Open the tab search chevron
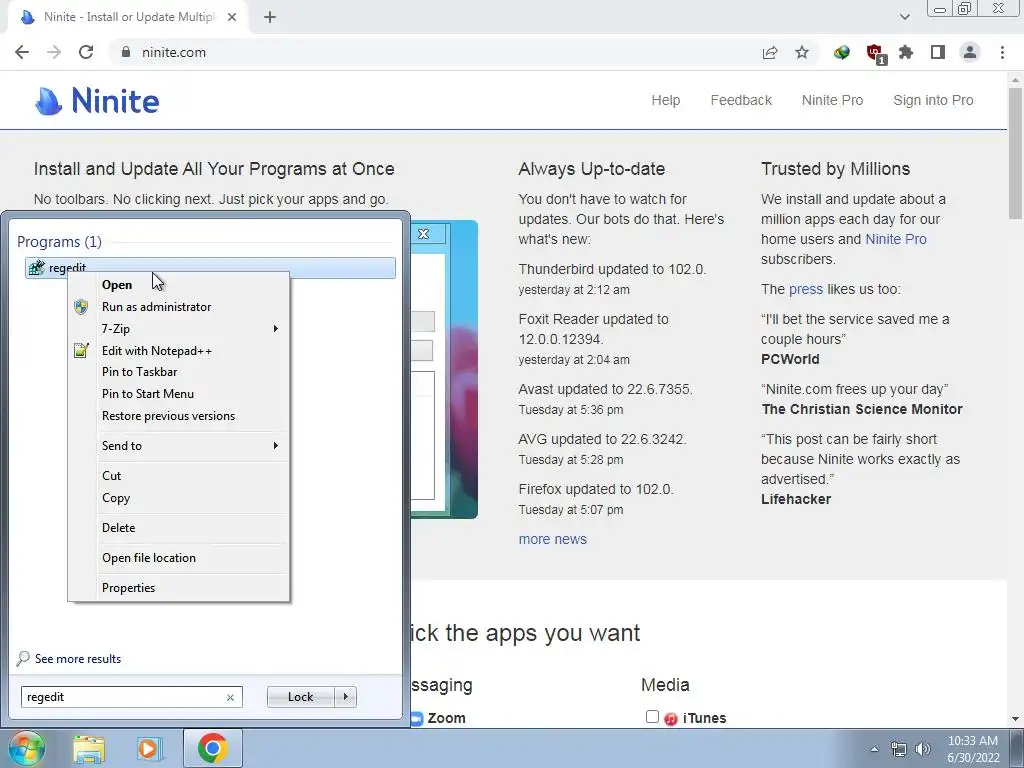 [x=904, y=17]
